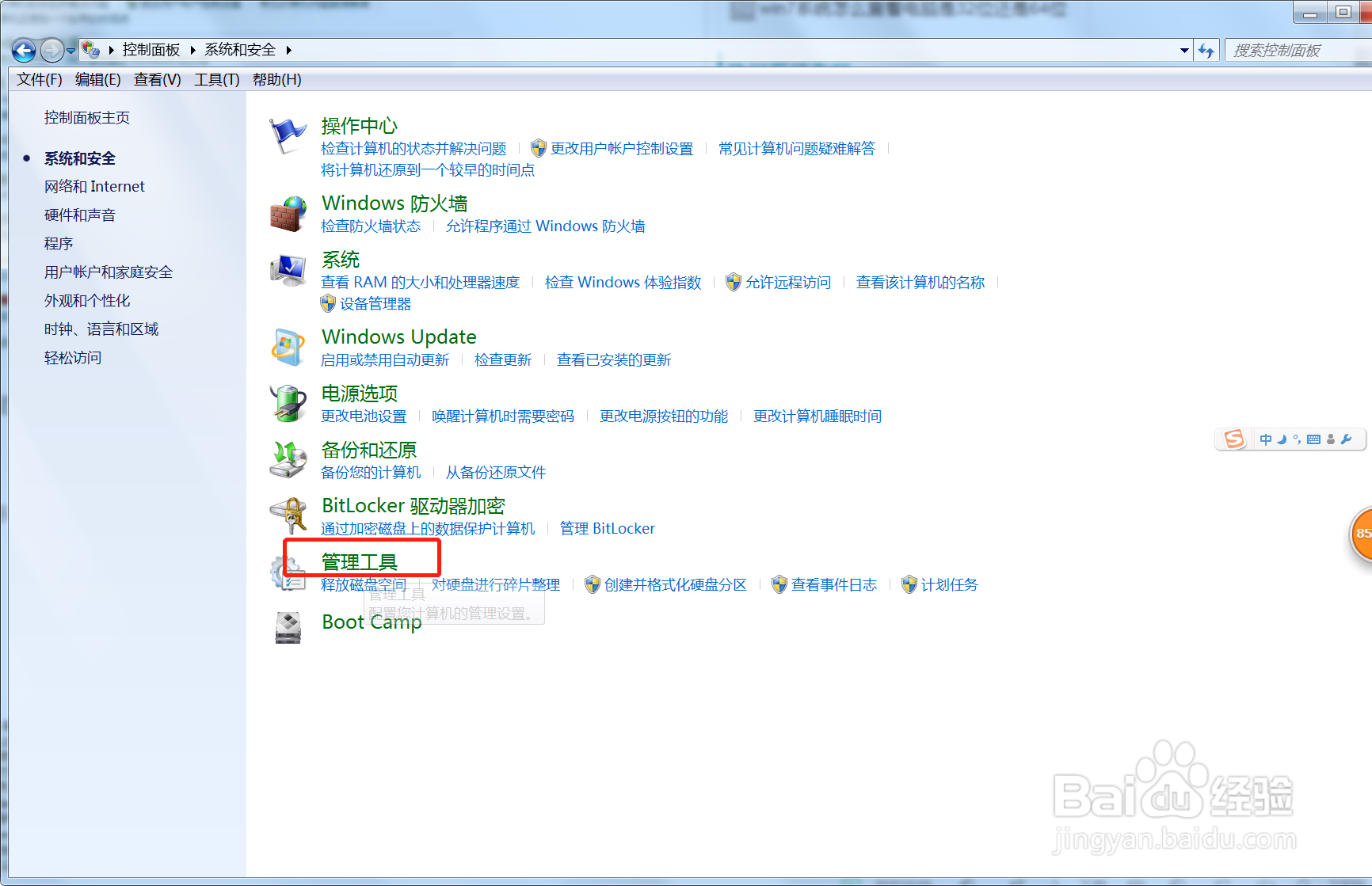This screenshot has width=1372, height=886.
Task: Click the shield icon beside 允许远程访问
Action: pos(734,282)
